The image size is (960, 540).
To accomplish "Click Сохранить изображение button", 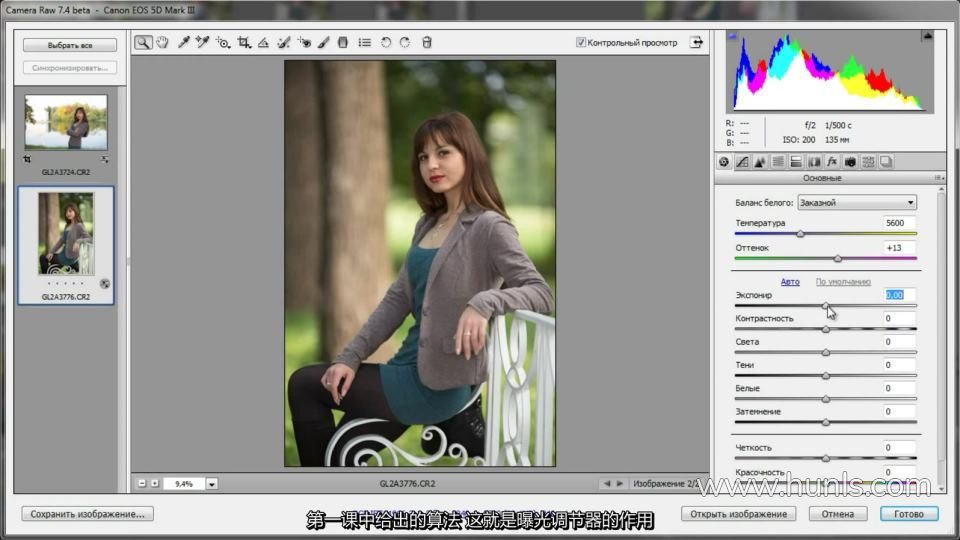I will [88, 514].
